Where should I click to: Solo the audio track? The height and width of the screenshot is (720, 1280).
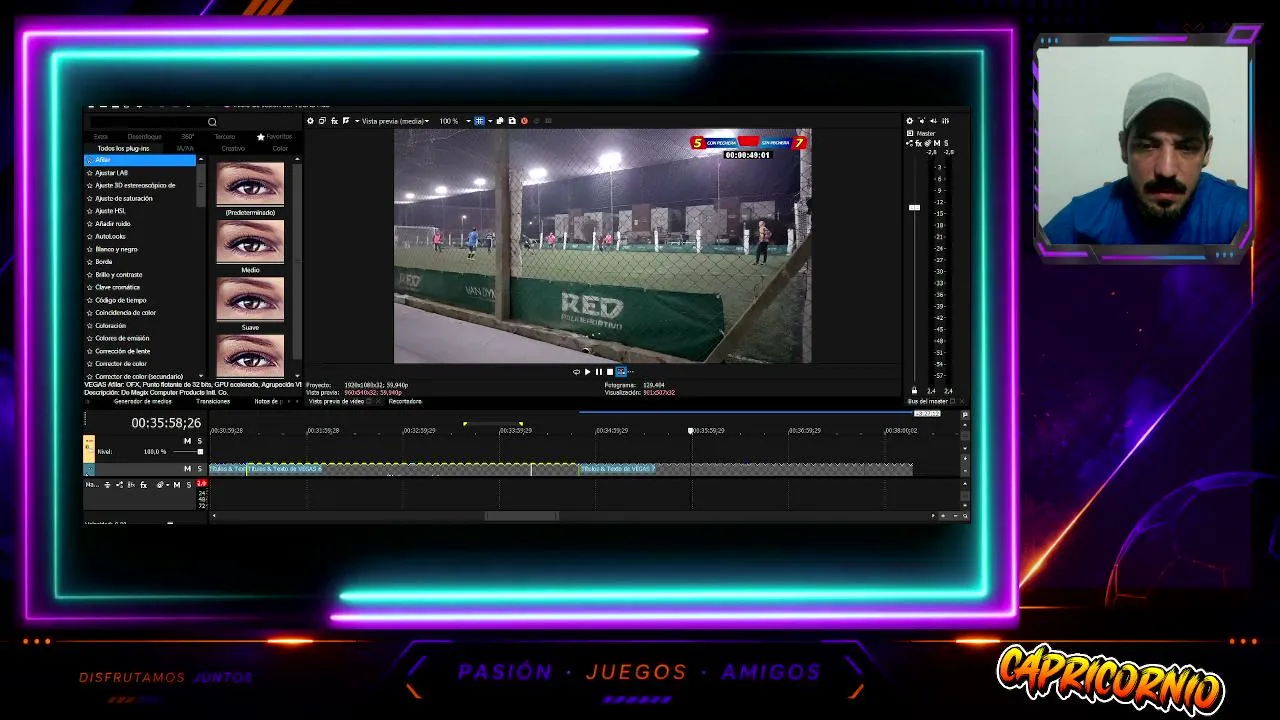188,485
